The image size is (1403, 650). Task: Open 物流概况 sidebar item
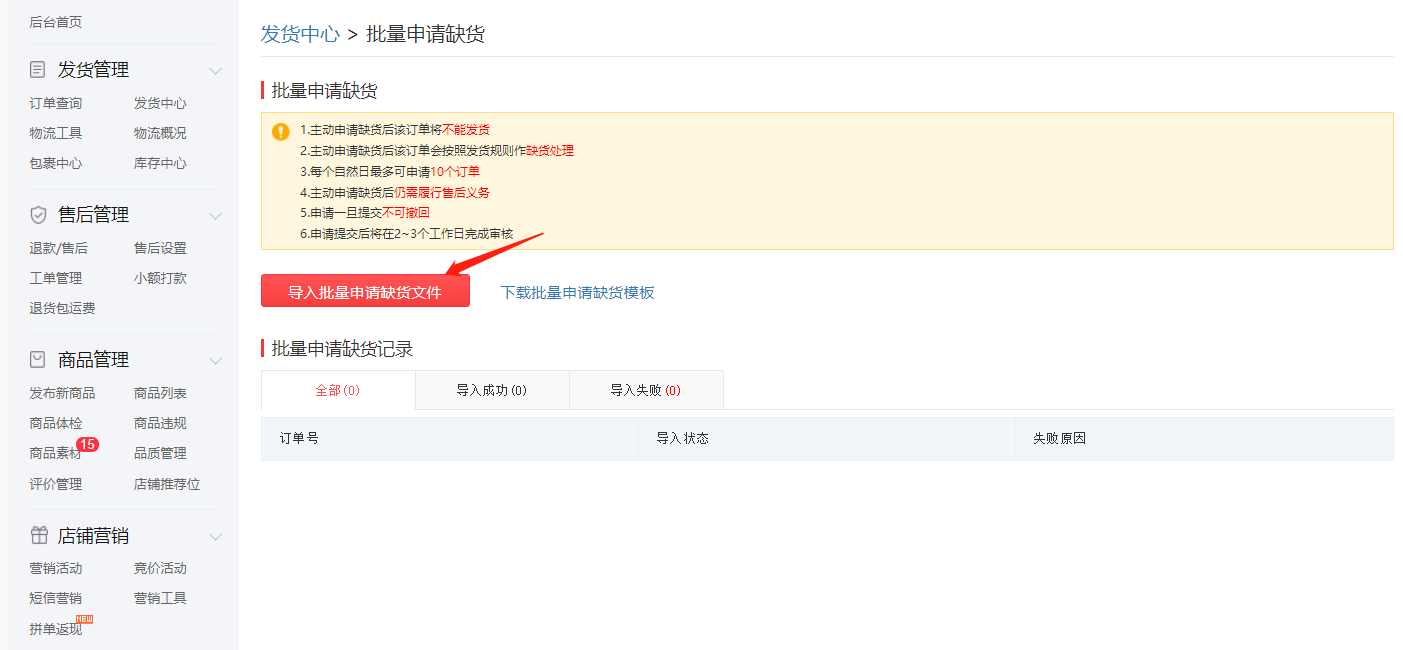pyautogui.click(x=160, y=133)
